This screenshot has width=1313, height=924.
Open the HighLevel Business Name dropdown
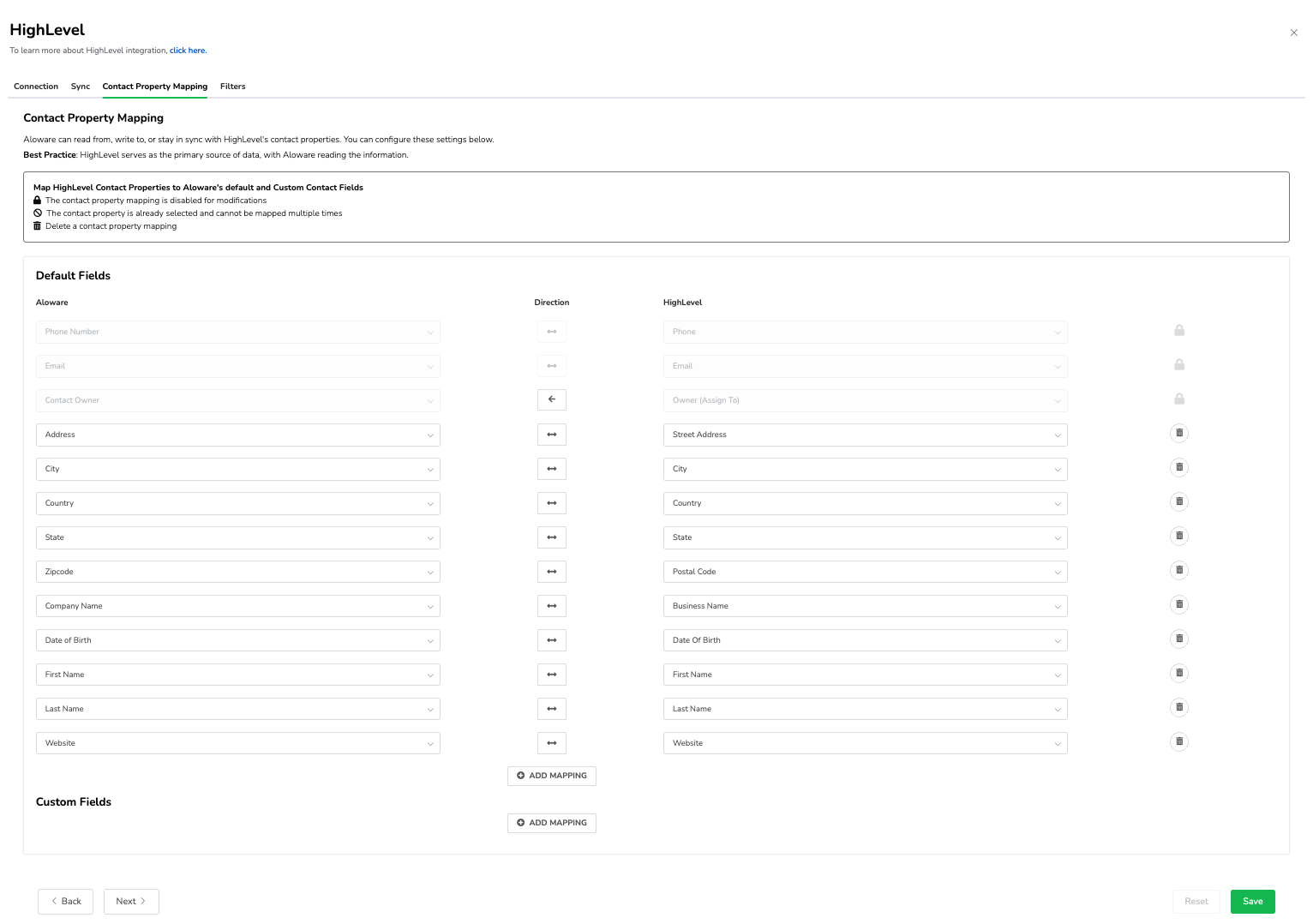click(866, 606)
